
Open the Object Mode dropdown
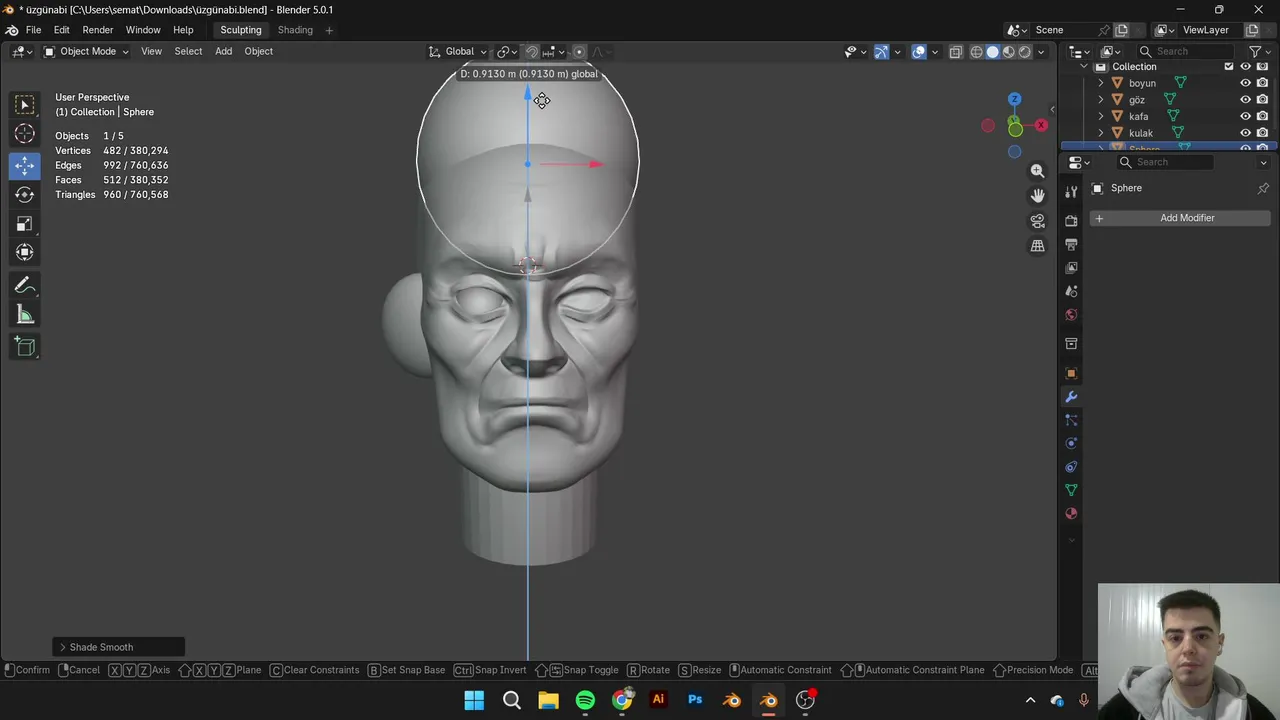pos(87,52)
